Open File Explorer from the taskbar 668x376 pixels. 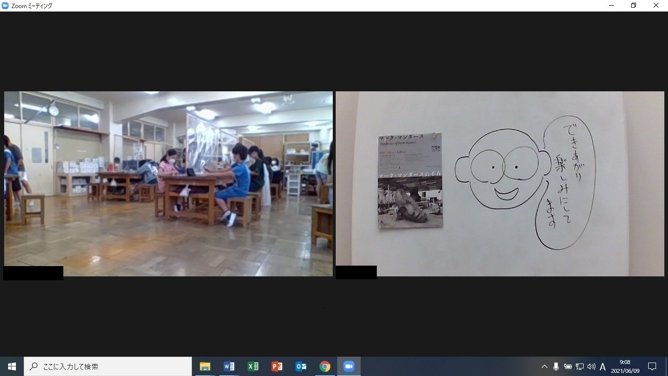pyautogui.click(x=205, y=366)
